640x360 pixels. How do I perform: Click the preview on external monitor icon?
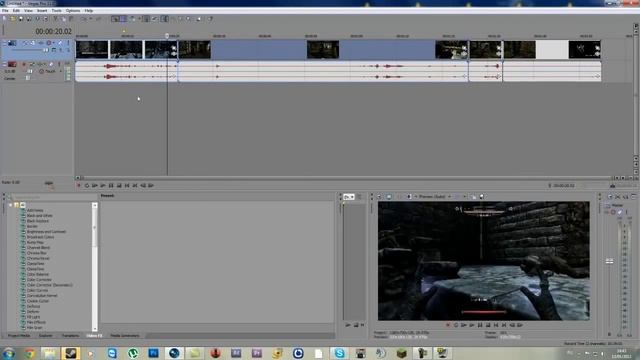[x=389, y=197]
